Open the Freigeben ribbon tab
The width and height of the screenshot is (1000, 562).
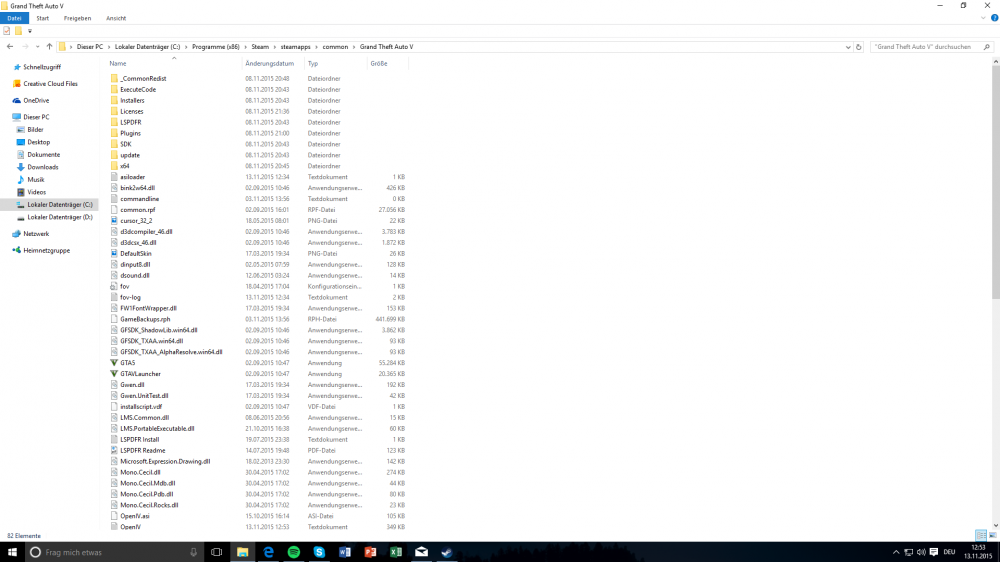77,18
